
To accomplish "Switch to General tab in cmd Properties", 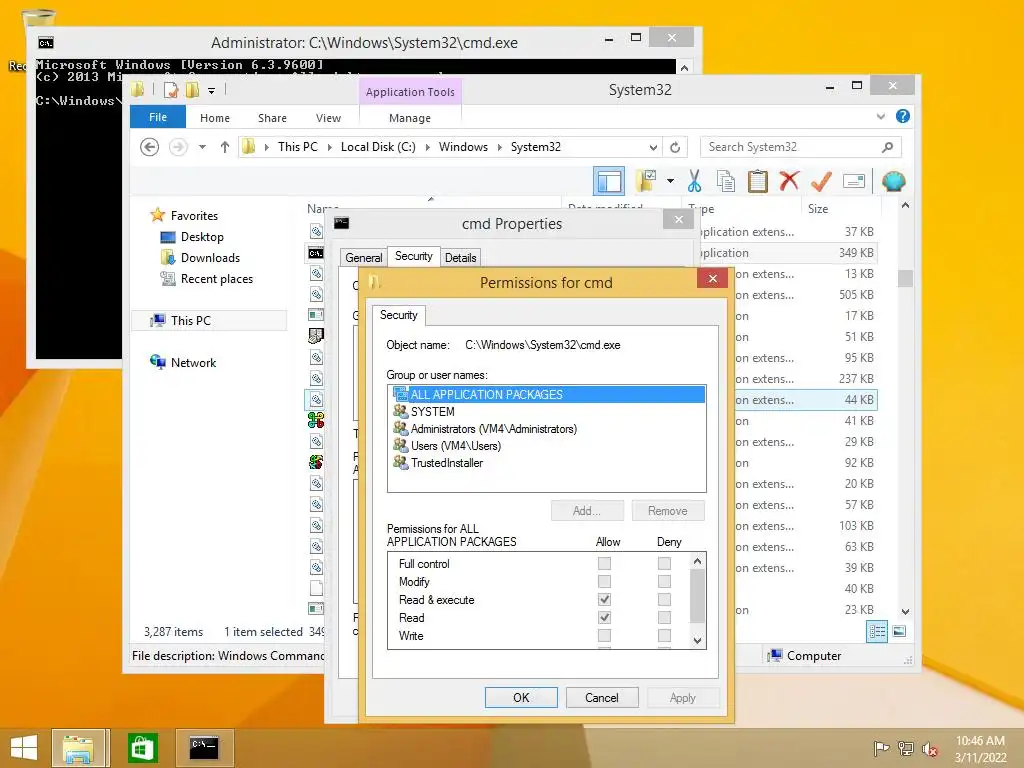I will (364, 257).
